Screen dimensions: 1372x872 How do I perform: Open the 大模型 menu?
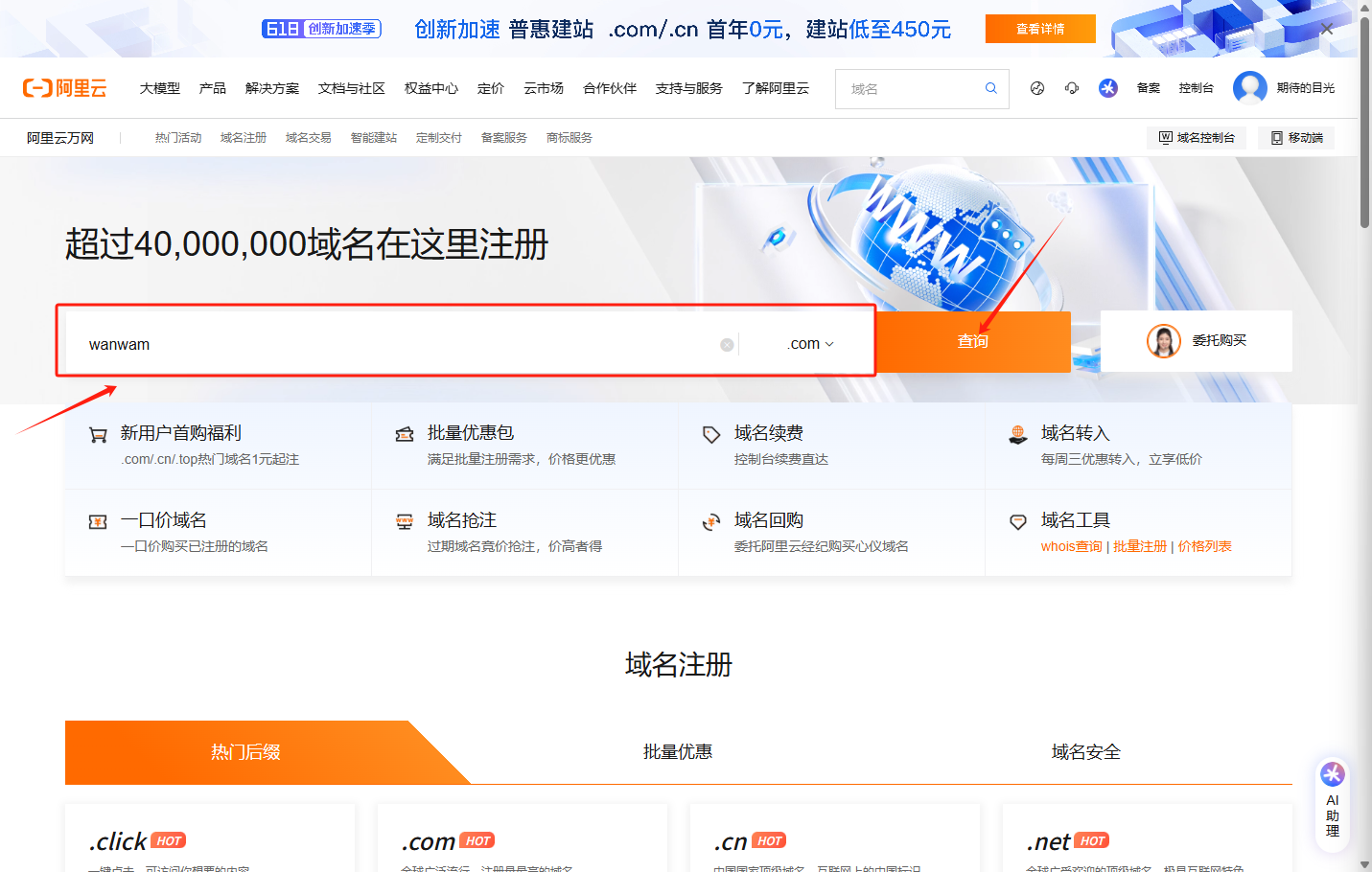[160, 88]
